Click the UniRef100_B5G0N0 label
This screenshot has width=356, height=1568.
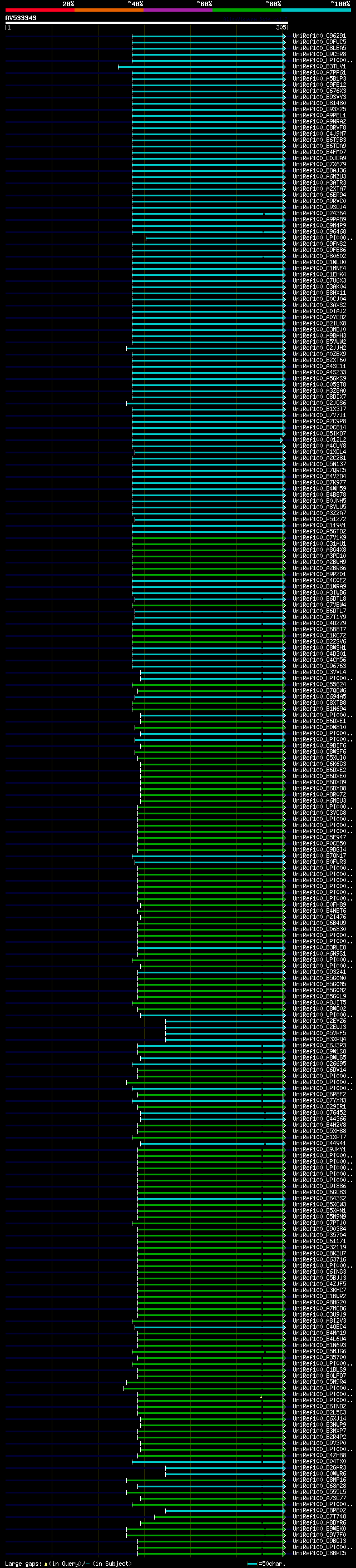point(319,977)
